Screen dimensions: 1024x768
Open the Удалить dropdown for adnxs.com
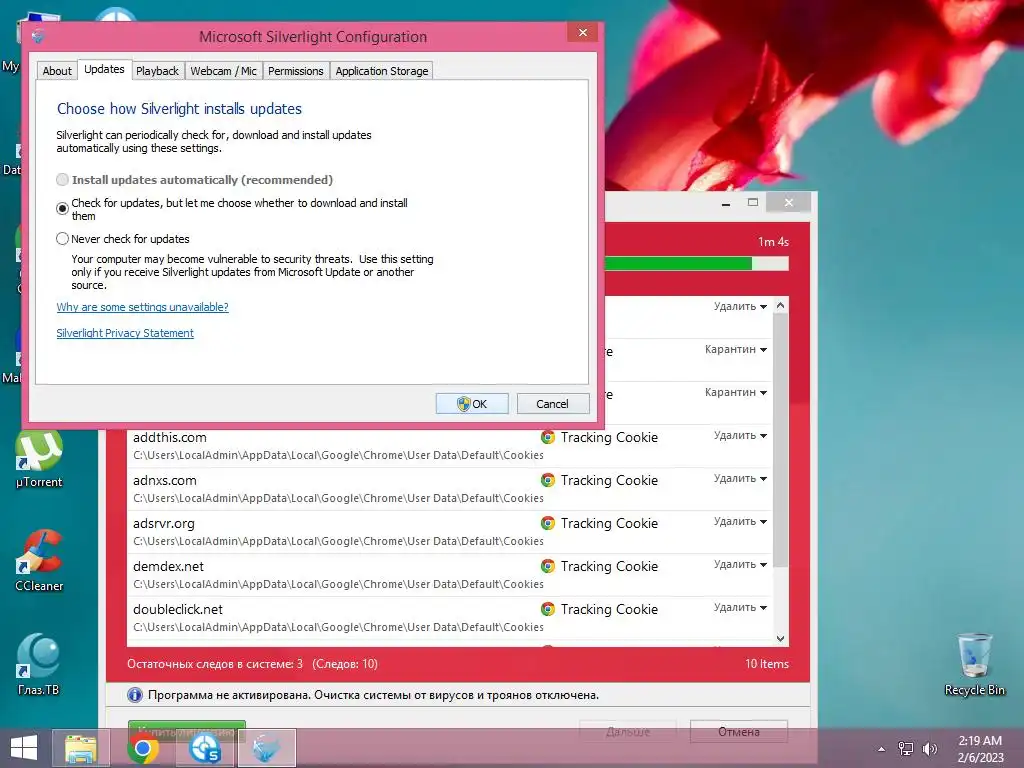(x=740, y=479)
